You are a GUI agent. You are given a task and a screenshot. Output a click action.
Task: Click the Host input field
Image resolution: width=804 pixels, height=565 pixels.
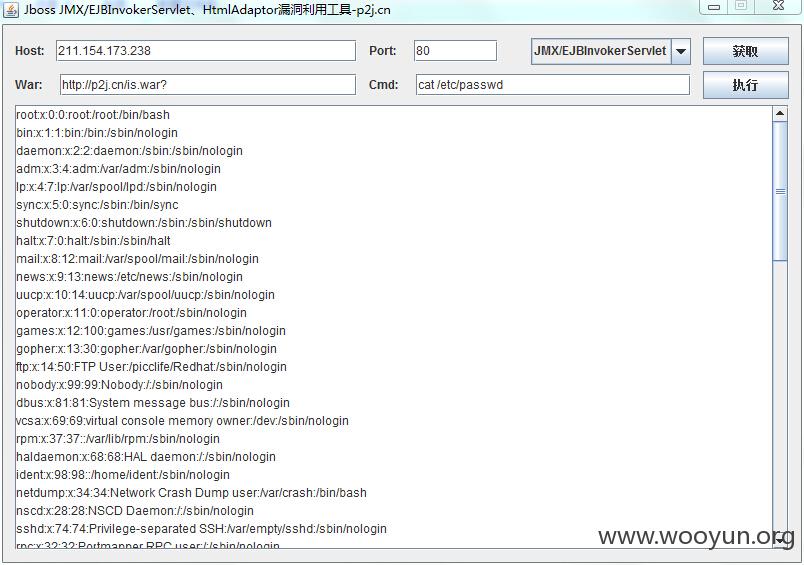point(206,51)
